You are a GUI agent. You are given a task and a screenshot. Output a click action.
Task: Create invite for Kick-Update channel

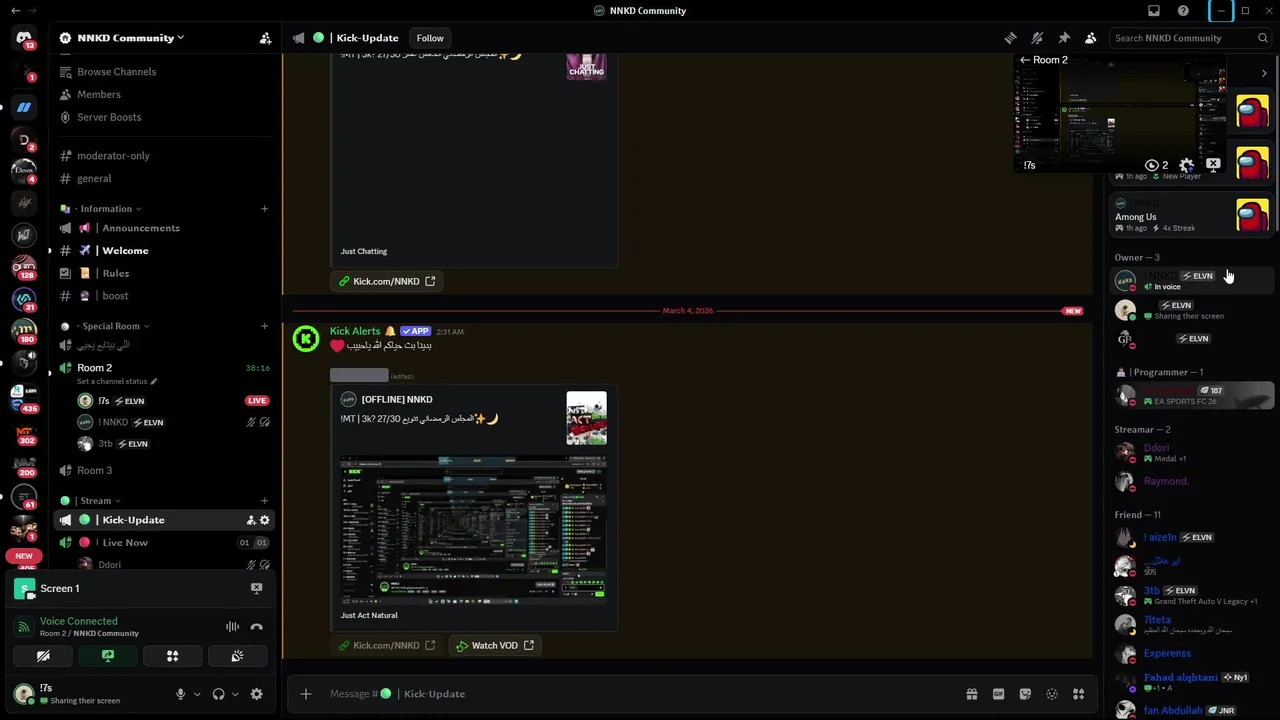point(250,520)
